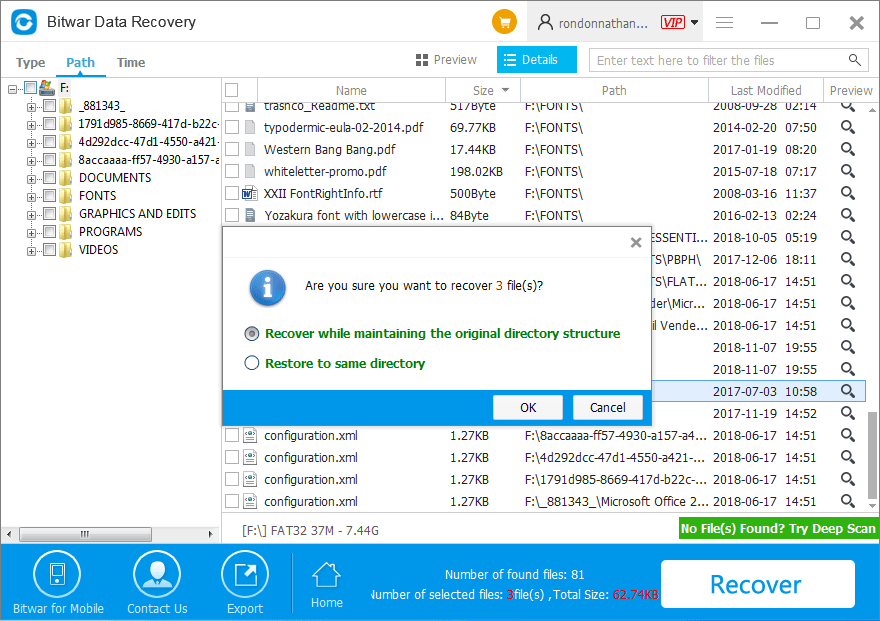Viewport: 880px width, 621px height.
Task: Click the user account profile icon
Action: point(544,22)
